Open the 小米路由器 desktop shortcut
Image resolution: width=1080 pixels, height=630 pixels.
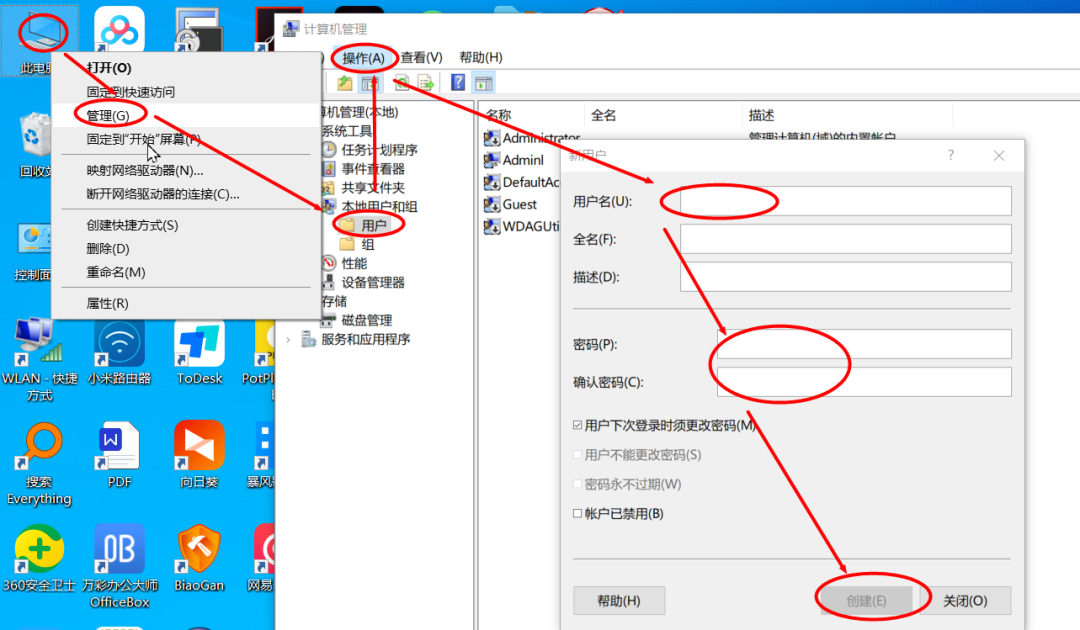pos(119,346)
